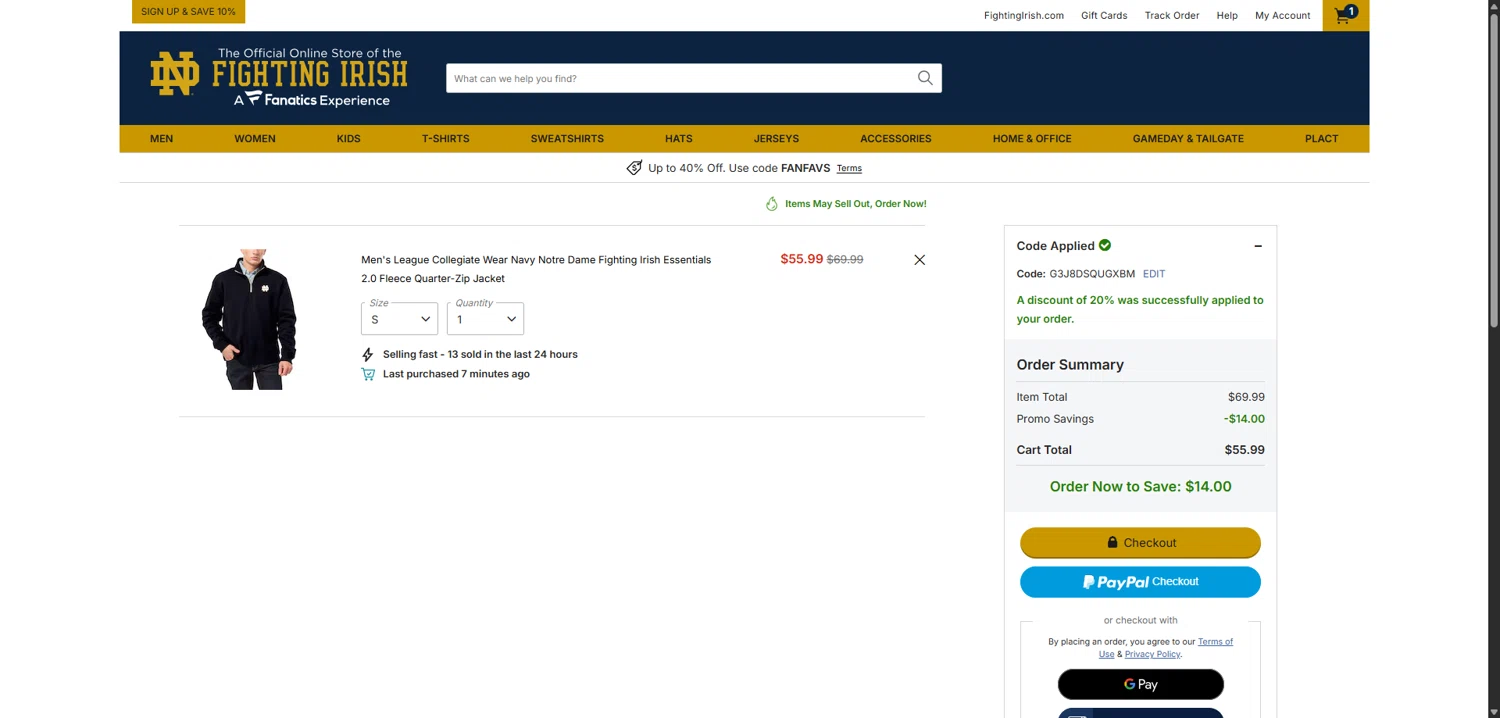This screenshot has height=718, width=1500.
Task: Open the ACCESSORIES menu
Action: click(896, 139)
